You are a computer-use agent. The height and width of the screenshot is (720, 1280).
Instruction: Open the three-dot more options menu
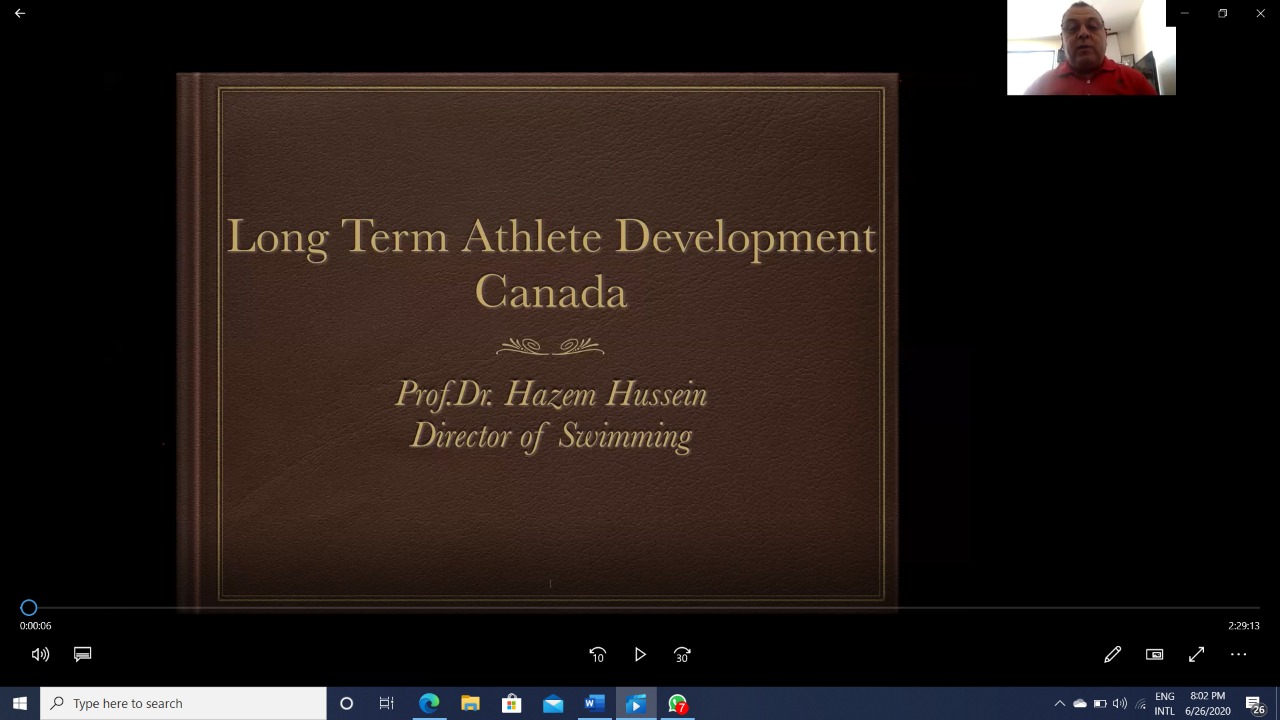(x=1238, y=654)
